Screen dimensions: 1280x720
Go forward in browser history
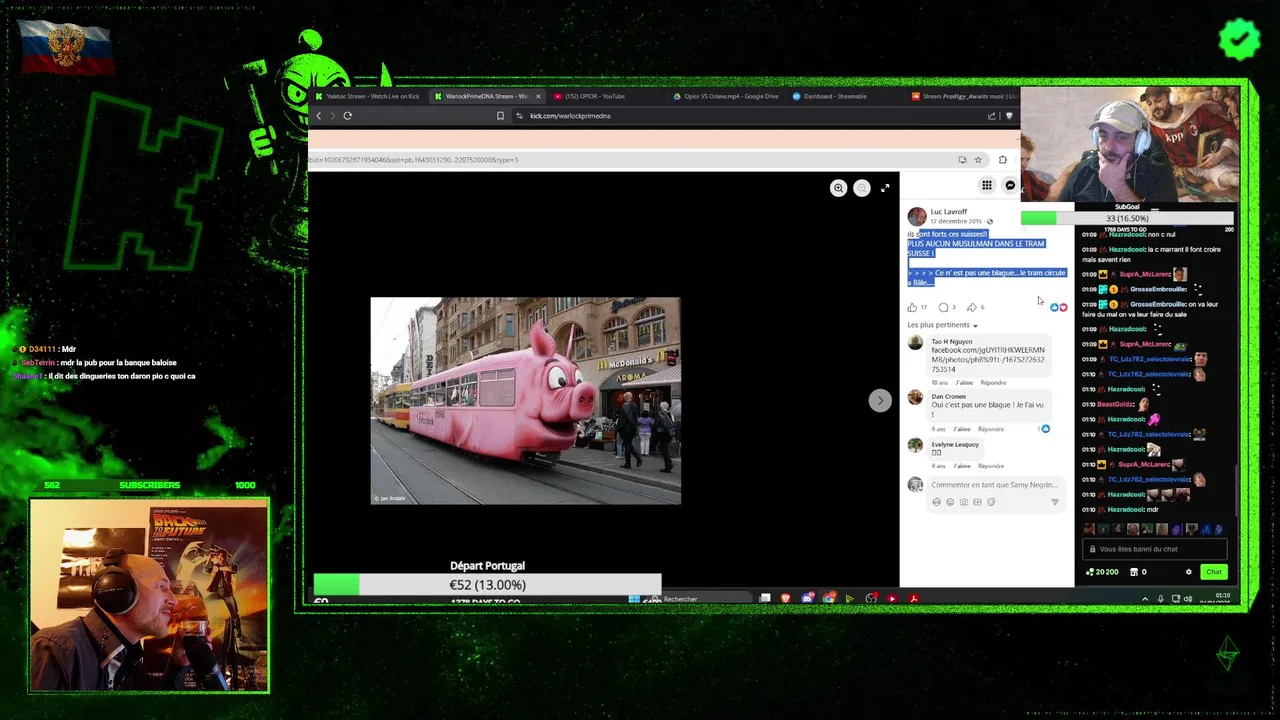pyautogui.click(x=333, y=116)
